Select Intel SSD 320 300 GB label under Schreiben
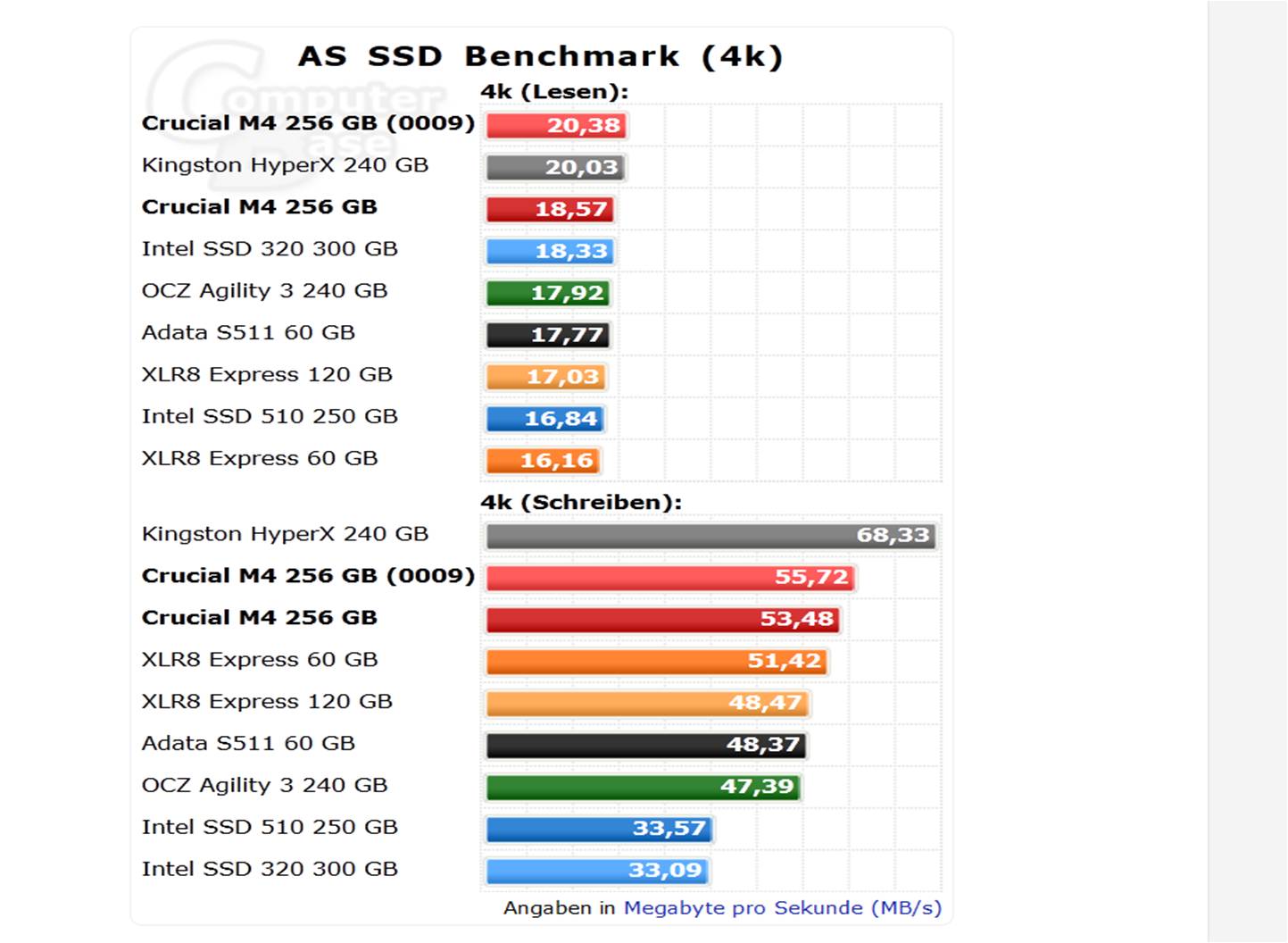Screen dimensions: 1288x943 (270, 871)
